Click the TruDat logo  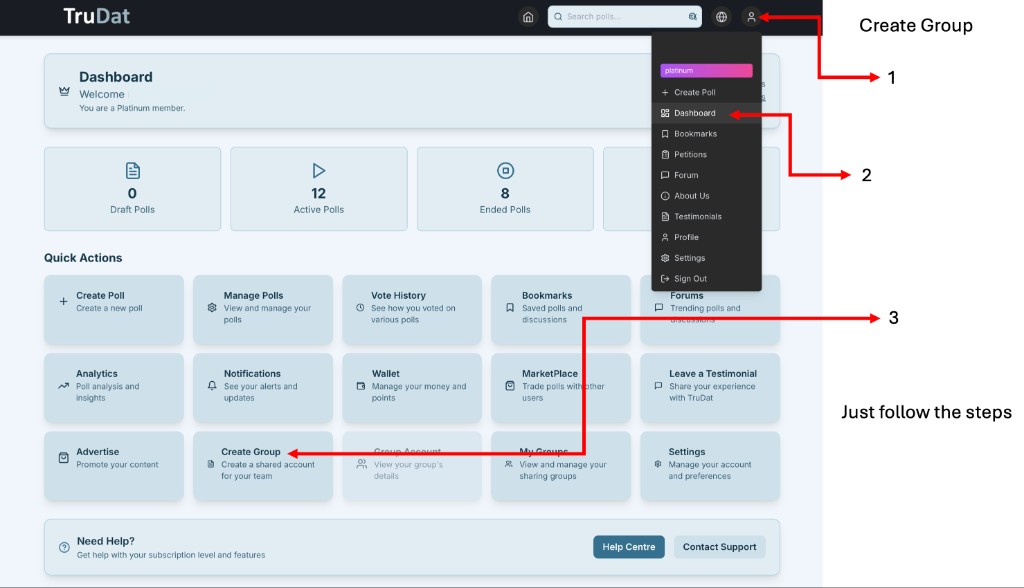(x=96, y=16)
